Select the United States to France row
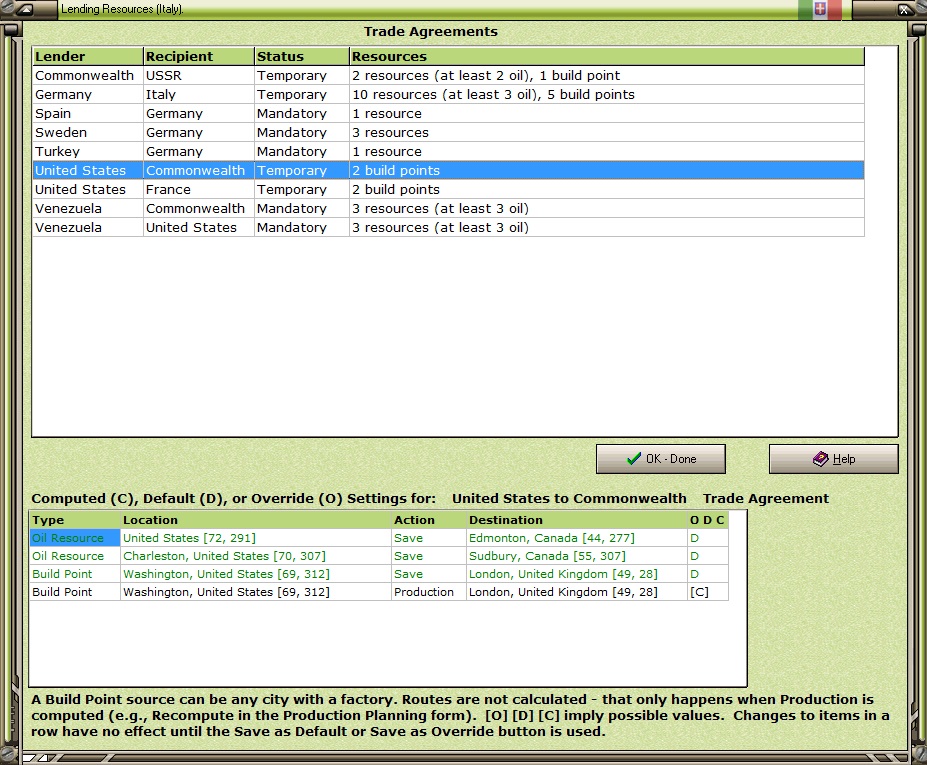Viewport: 927px width, 765px height. (x=448, y=189)
